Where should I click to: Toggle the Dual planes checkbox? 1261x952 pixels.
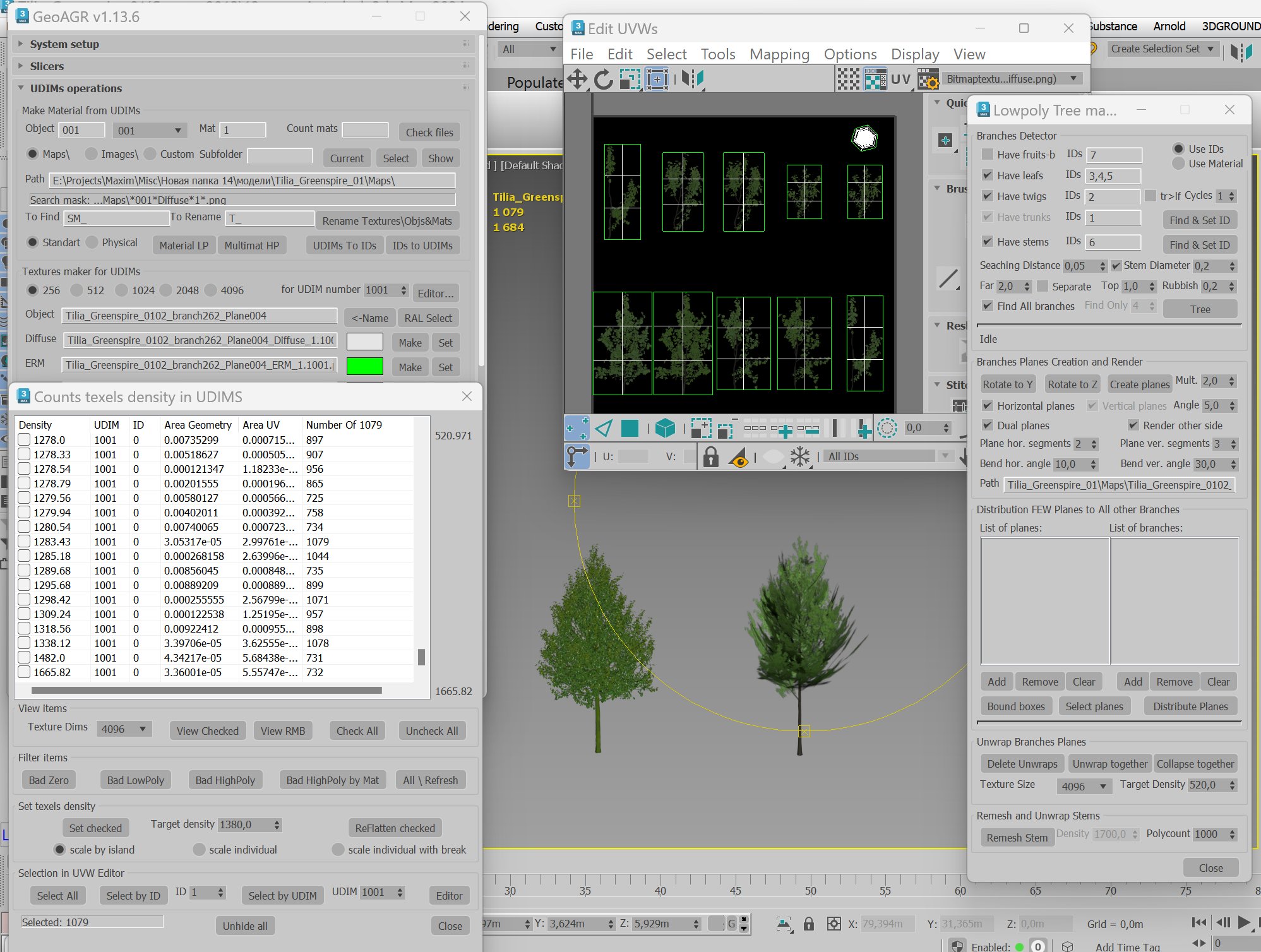point(988,425)
